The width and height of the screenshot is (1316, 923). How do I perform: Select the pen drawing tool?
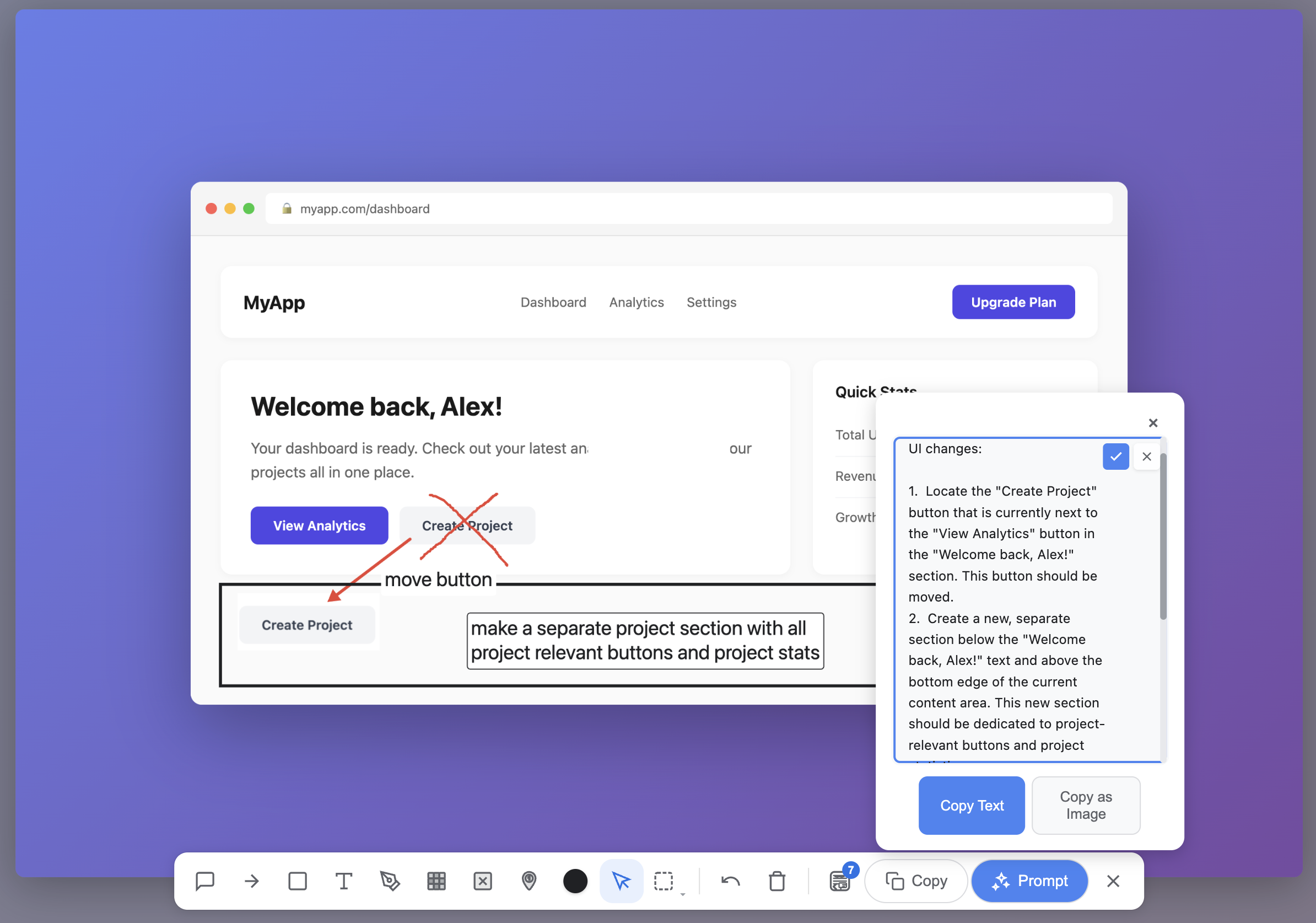pyautogui.click(x=390, y=881)
